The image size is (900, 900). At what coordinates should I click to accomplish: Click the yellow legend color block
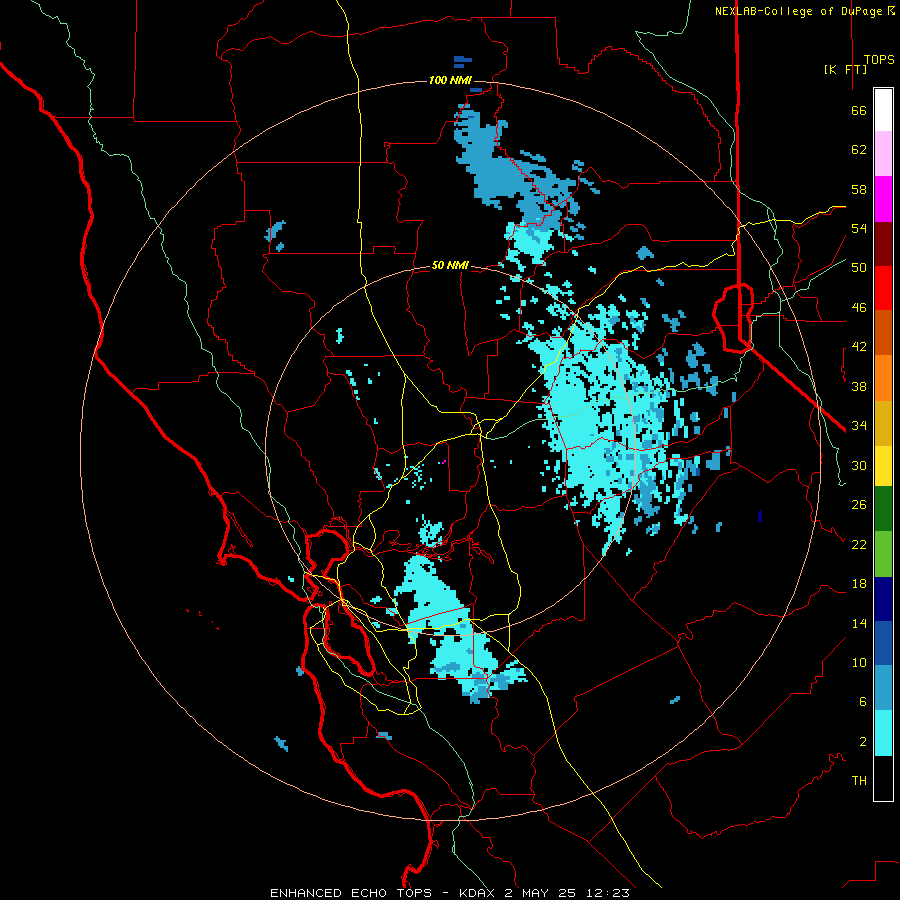coord(883,466)
